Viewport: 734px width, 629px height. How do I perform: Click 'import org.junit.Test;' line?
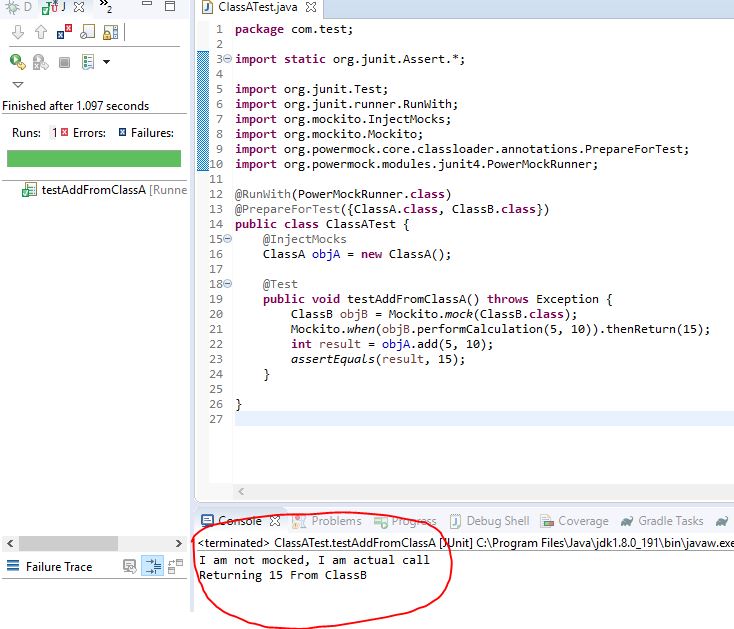point(311,89)
